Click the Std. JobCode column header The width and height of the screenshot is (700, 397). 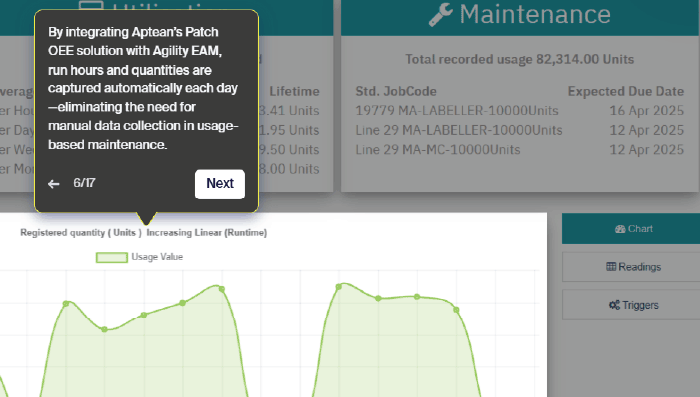coord(396,92)
